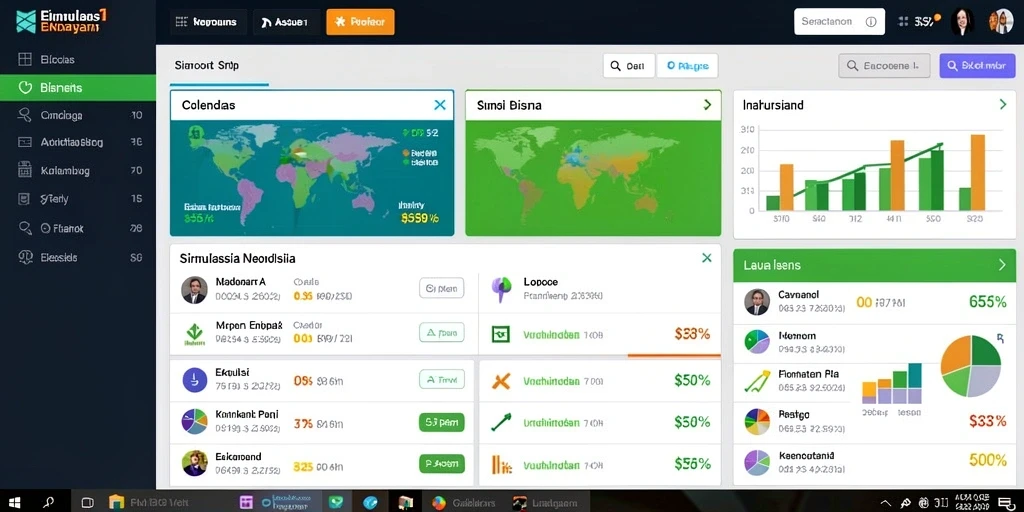The height and width of the screenshot is (512, 1024).
Task: Click the purple search button at top right
Action: click(x=978, y=66)
